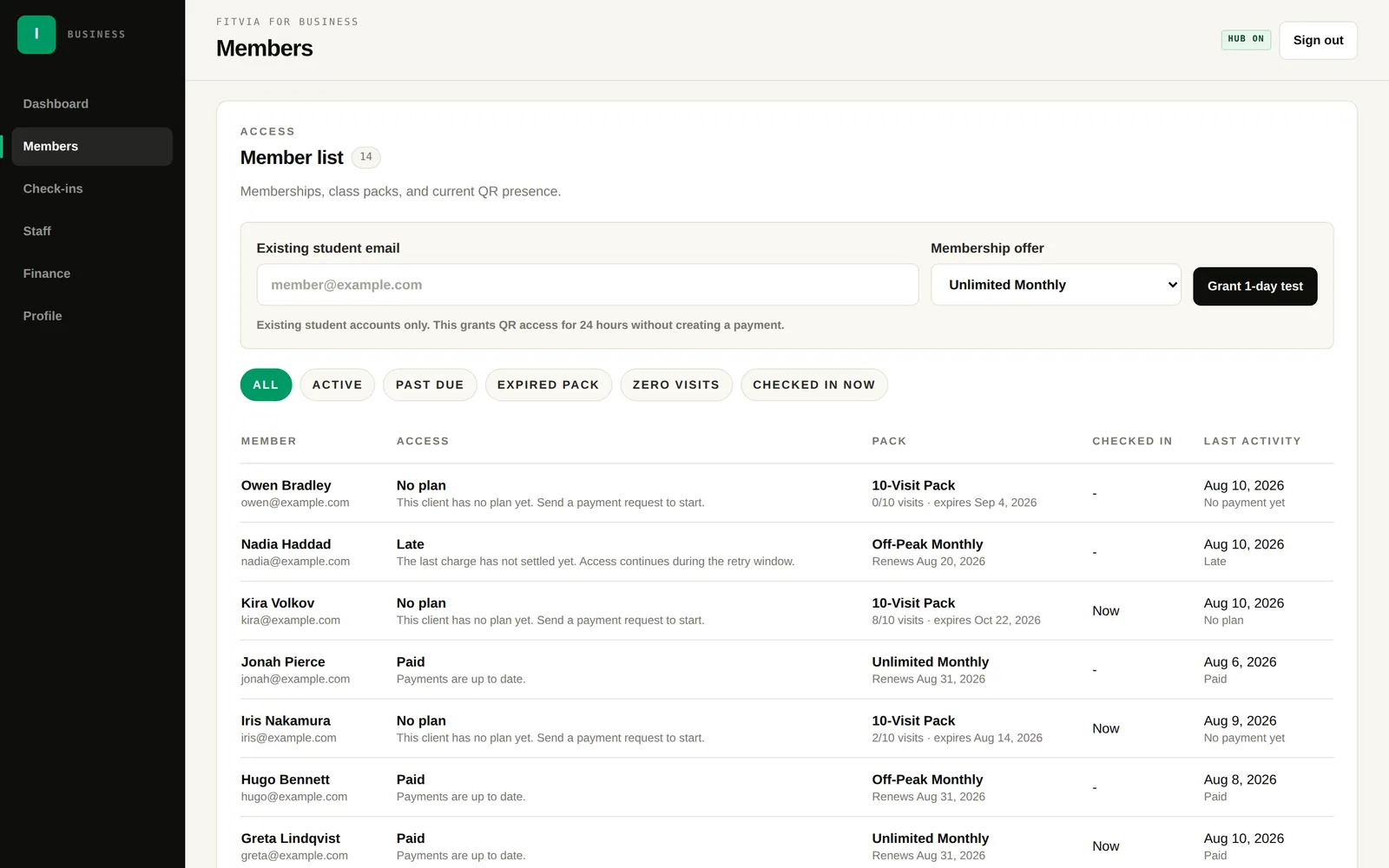1389x868 pixels.
Task: Click Hugo Bennett's Off-Peak Monthly pack
Action: (x=927, y=780)
